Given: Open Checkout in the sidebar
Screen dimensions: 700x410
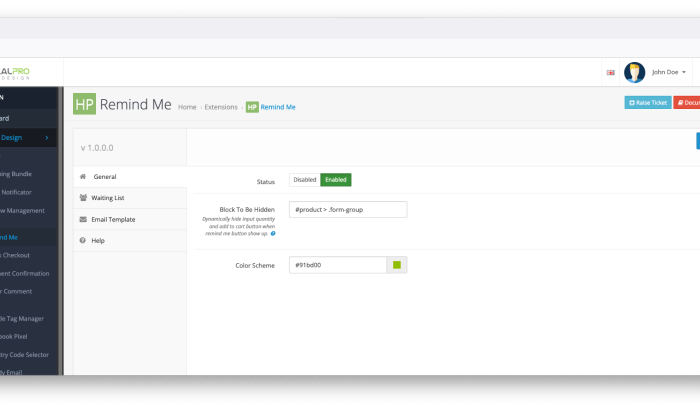Looking at the screenshot, I should coord(28,255).
